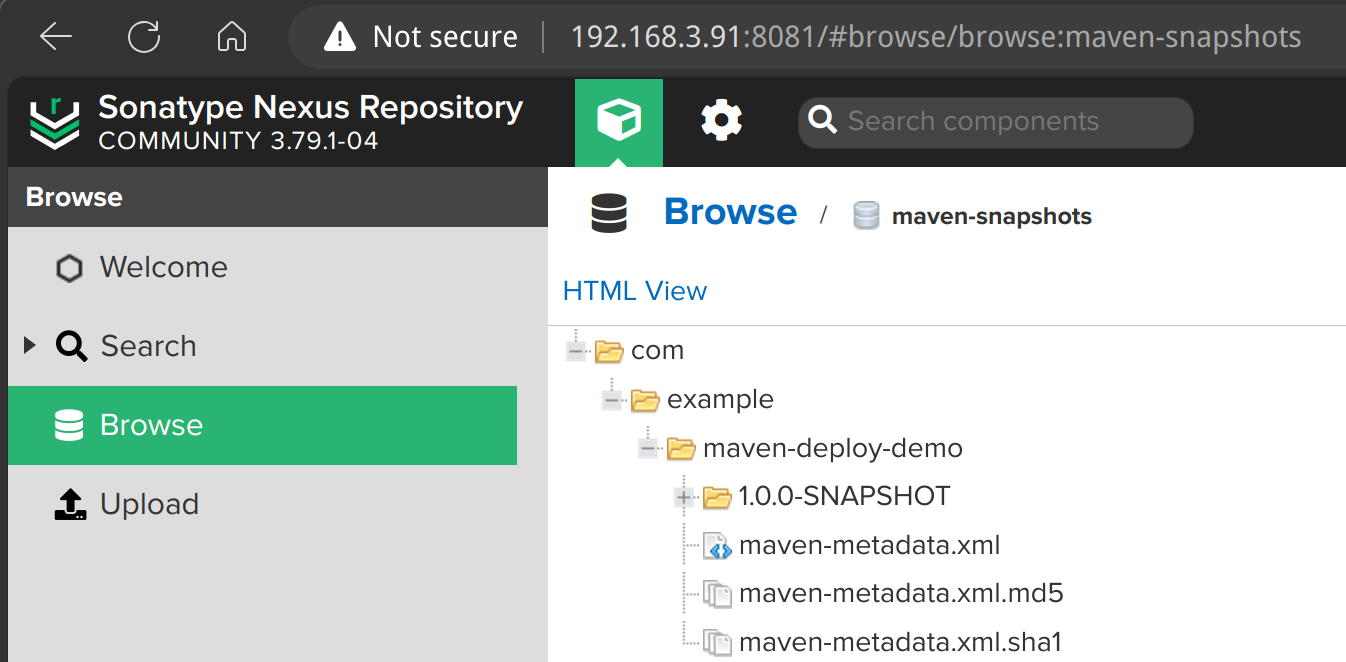
Task: Select the maven-metadata.xml file name
Action: [x=870, y=546]
